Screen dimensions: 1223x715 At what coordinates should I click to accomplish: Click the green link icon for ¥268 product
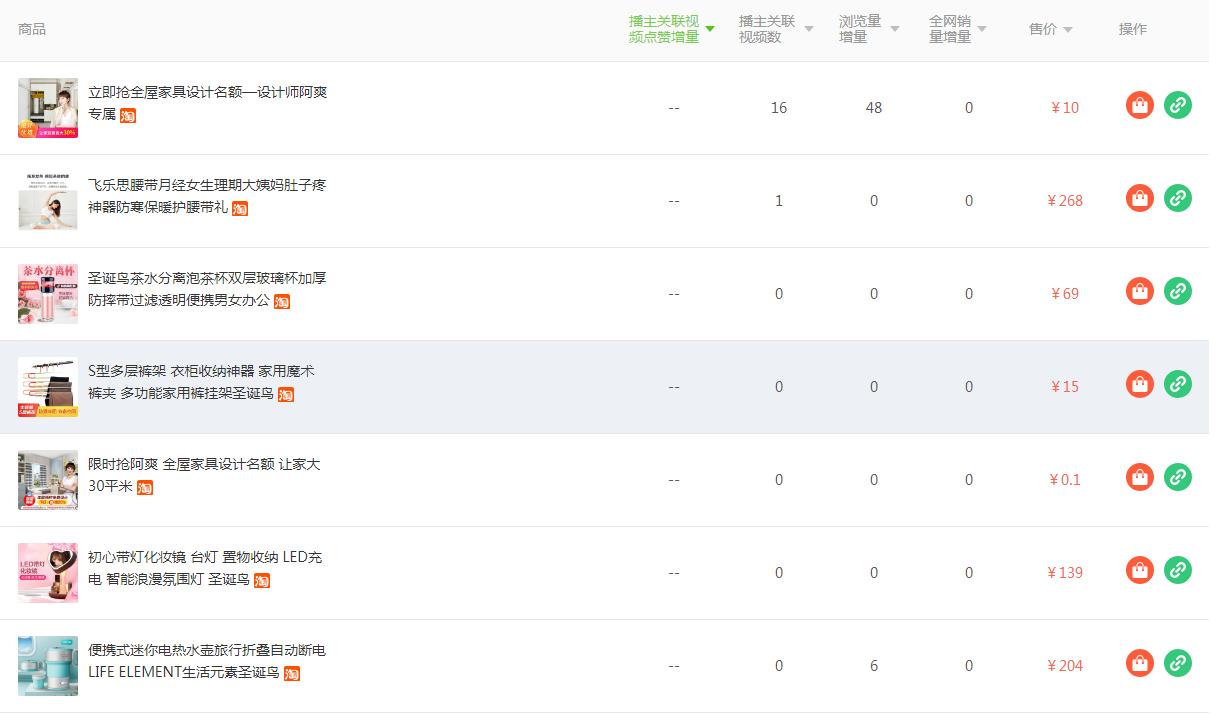click(x=1177, y=198)
